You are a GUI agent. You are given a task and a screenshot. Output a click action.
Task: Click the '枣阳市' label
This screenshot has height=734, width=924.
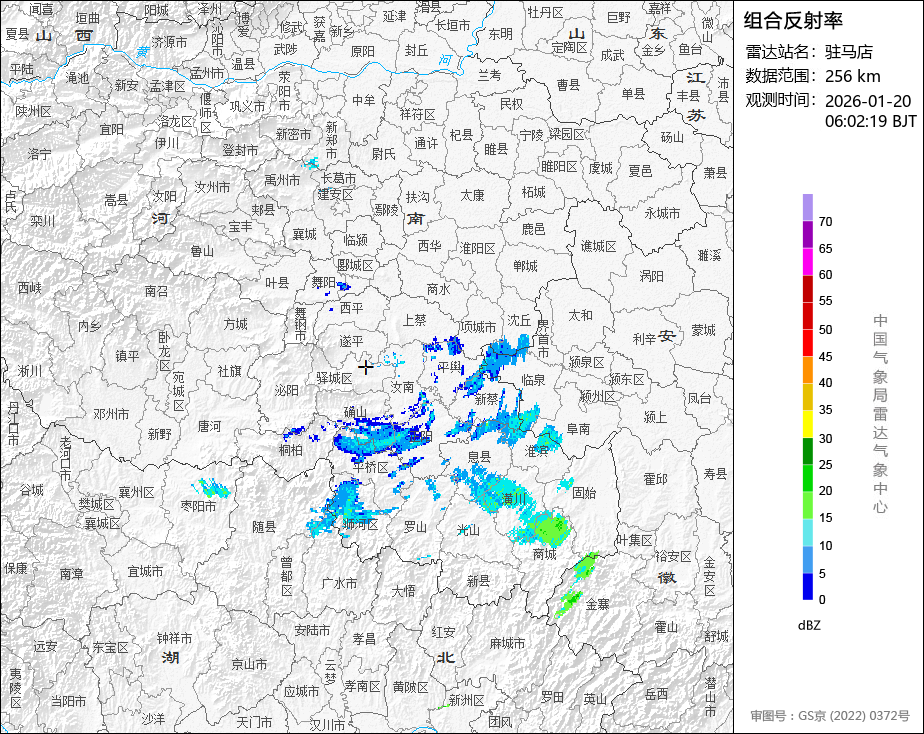tap(199, 505)
